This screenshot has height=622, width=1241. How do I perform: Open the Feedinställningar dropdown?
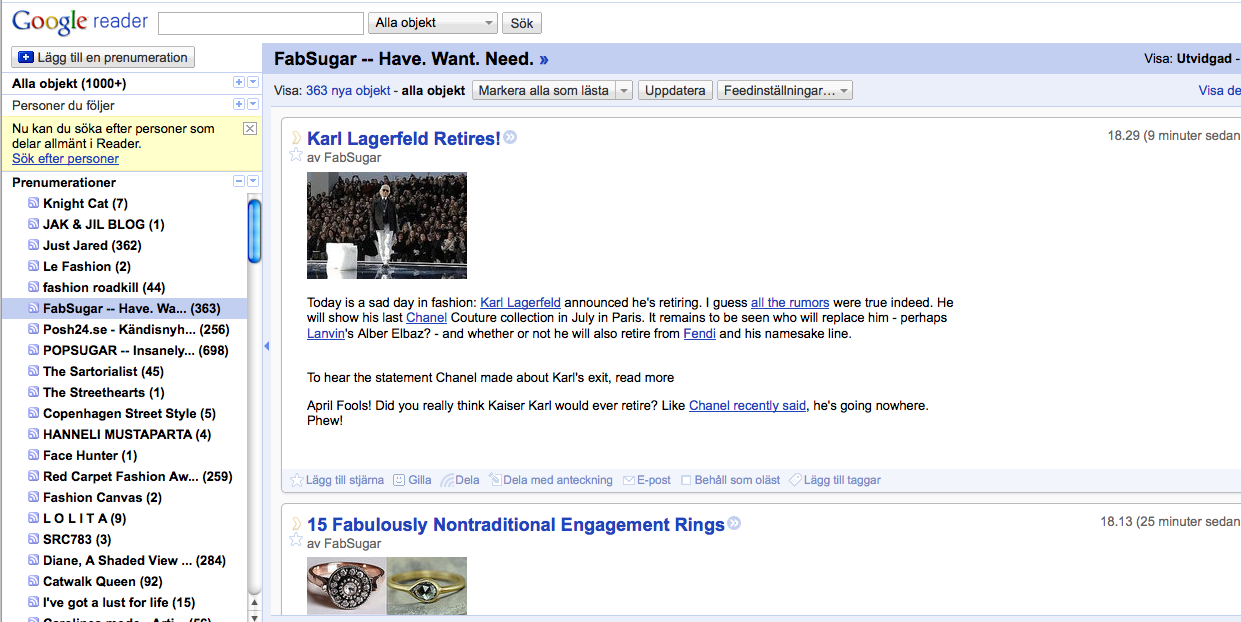pos(784,90)
